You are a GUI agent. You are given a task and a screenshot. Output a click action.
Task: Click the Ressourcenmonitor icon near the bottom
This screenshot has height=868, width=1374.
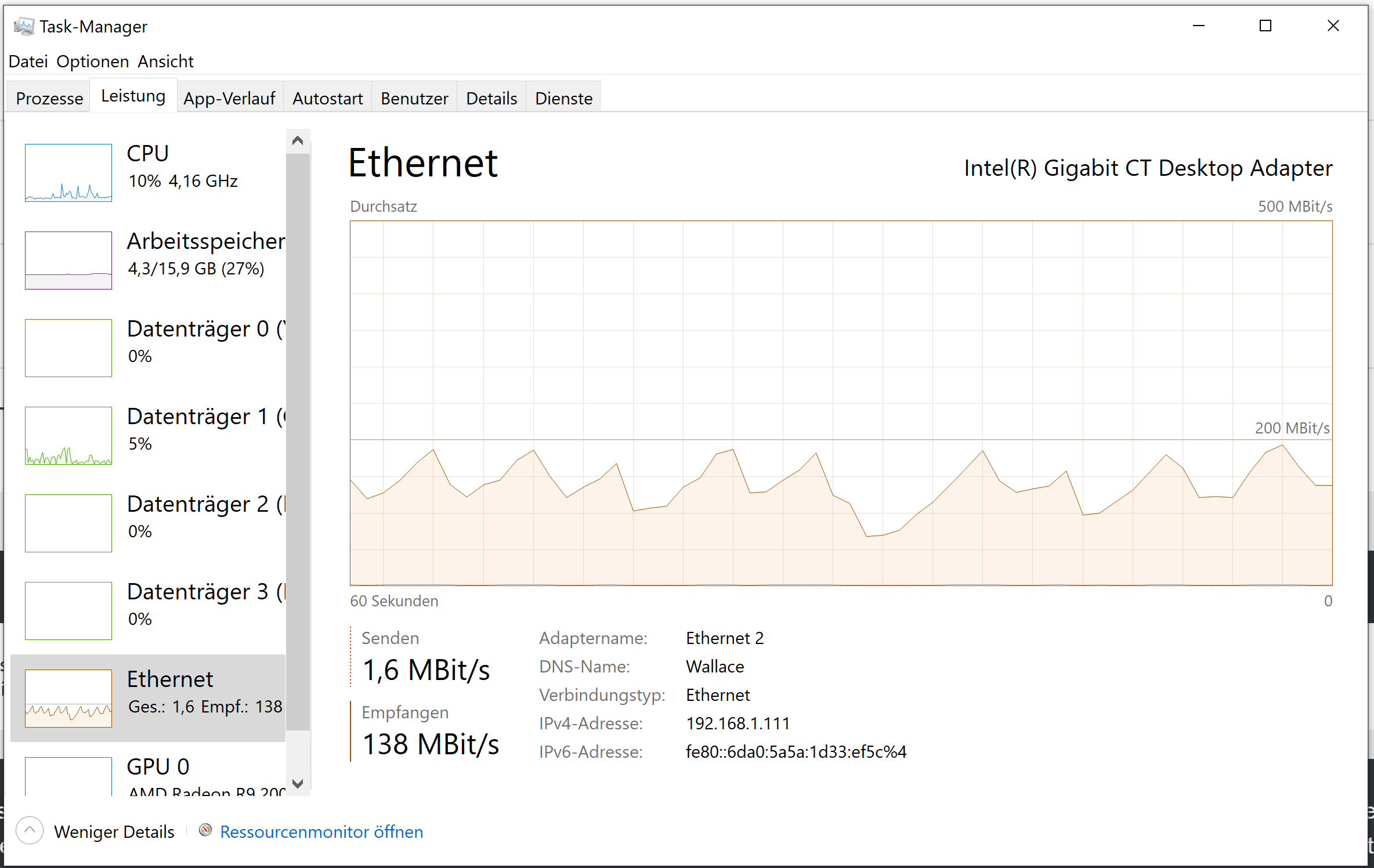click(205, 831)
